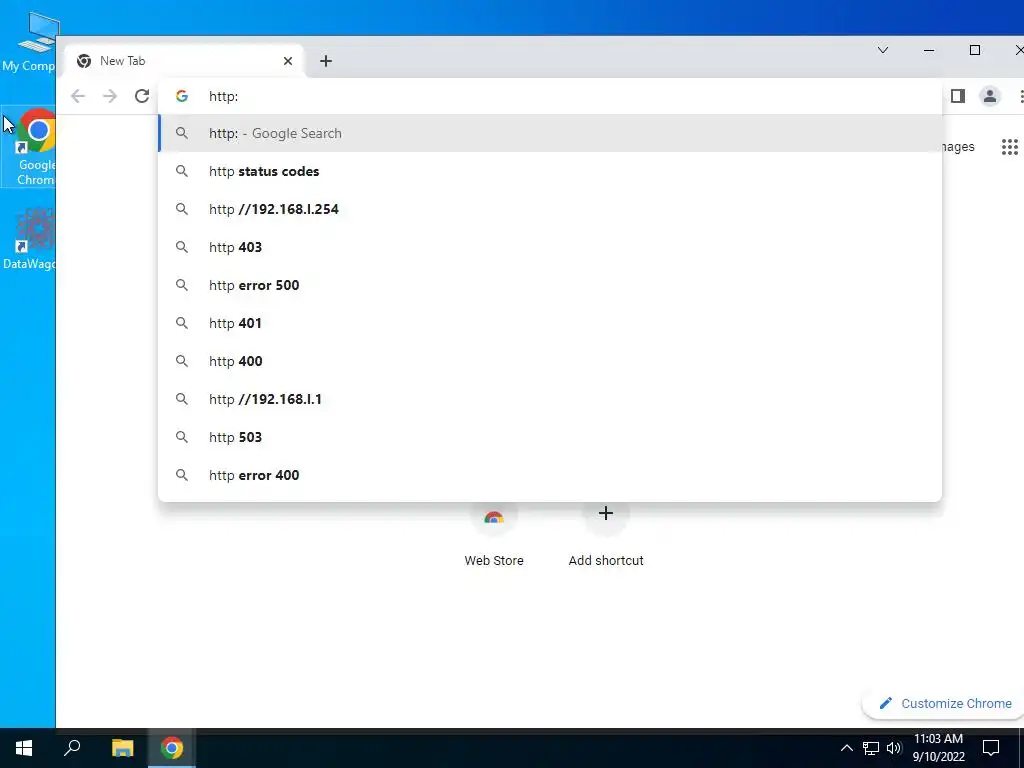Click search icon beside 'http status codes'
This screenshot has height=768, width=1024.
(x=182, y=171)
